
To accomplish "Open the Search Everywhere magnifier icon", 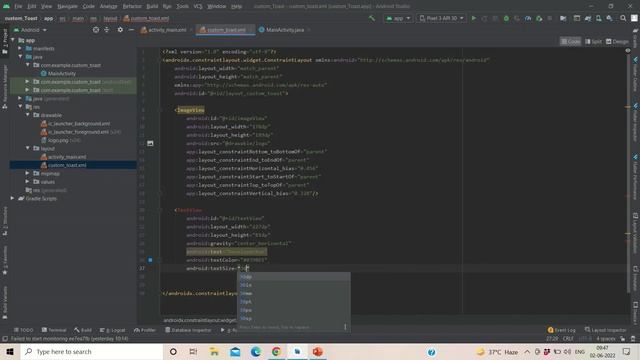I will (623, 18).
